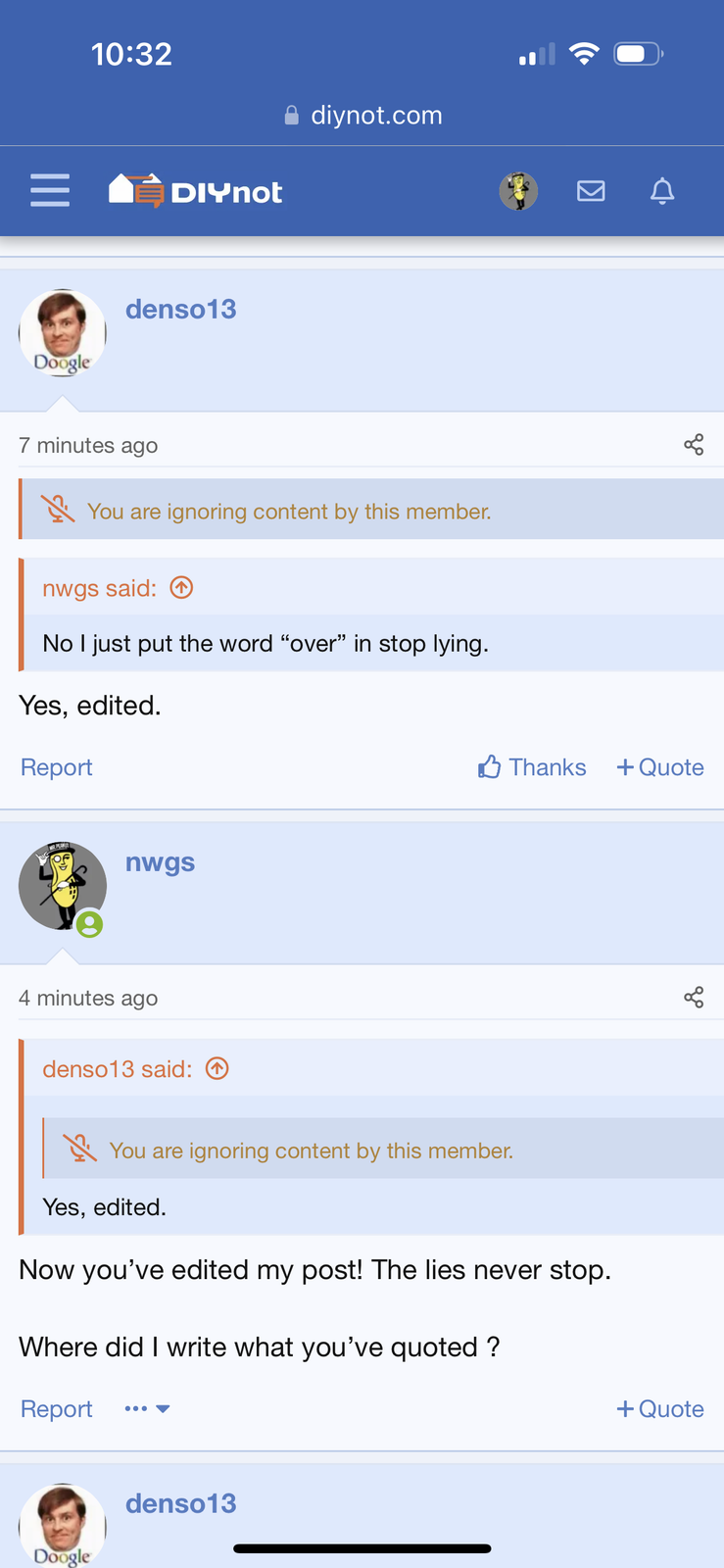This screenshot has width=724, height=1568.
Task: Report denso13's post
Action: 56,767
